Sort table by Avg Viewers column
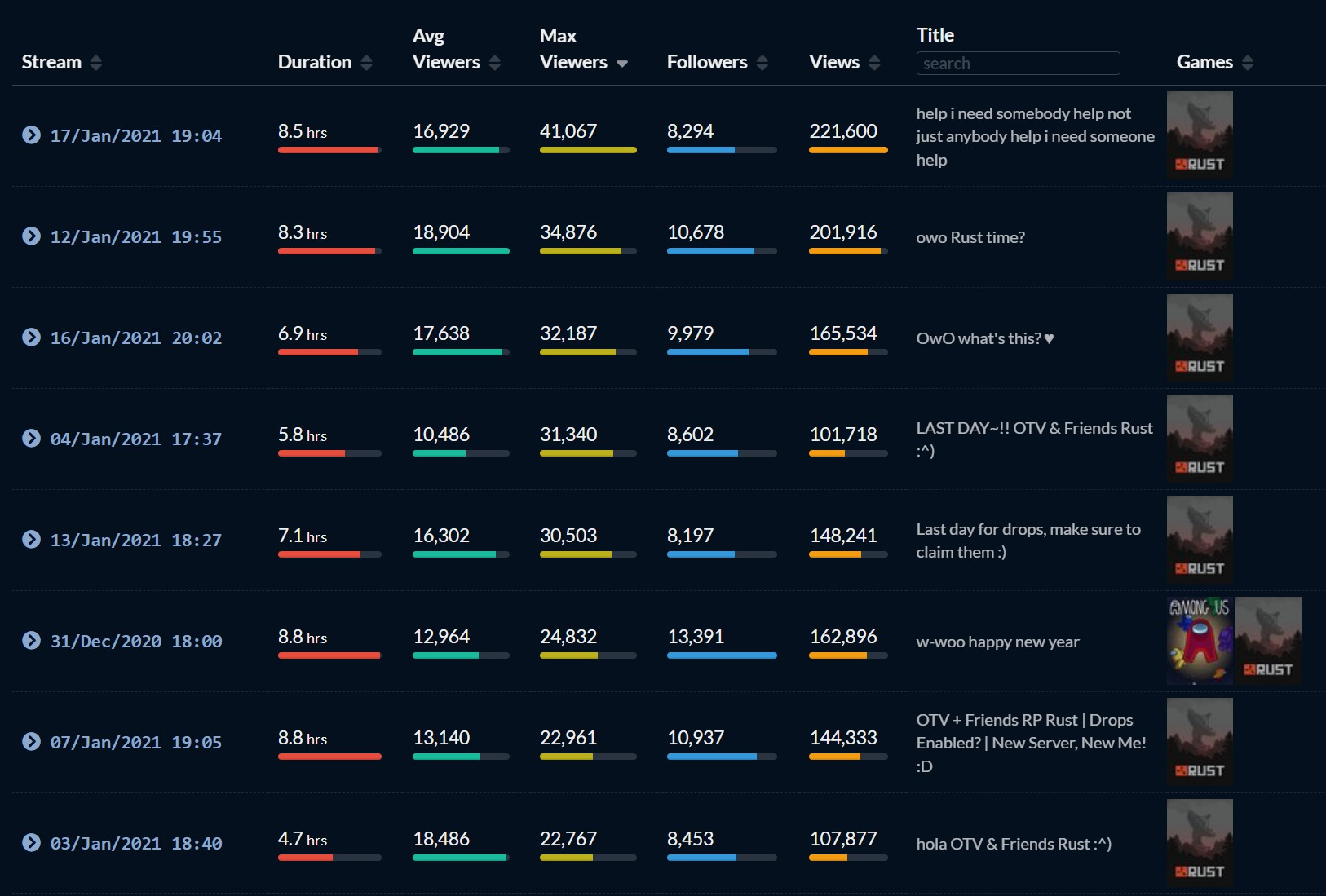Viewport: 1326px width, 896px height. (494, 63)
